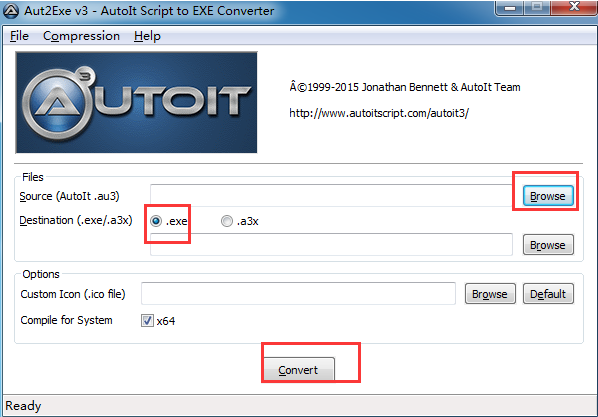Click Browse for the Destination file
Screen dimensions: 598x417
(x=548, y=245)
